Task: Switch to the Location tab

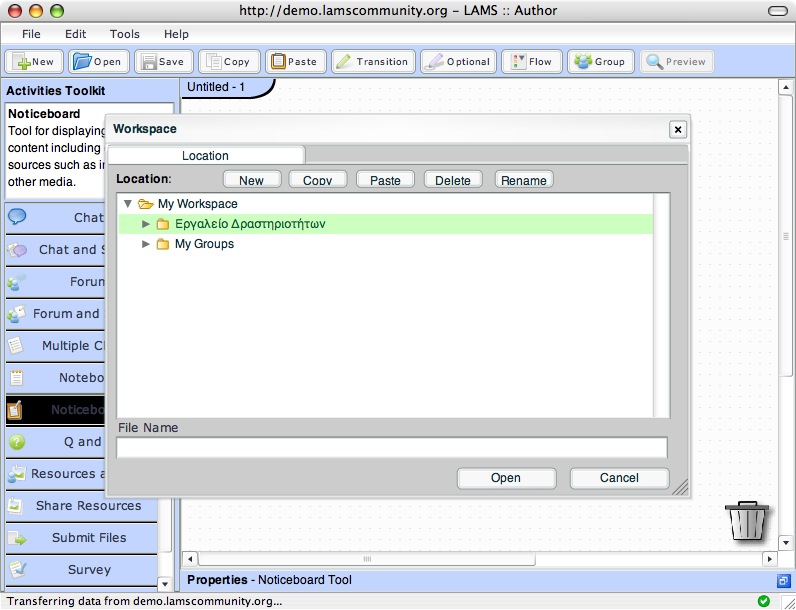Action: [205, 156]
